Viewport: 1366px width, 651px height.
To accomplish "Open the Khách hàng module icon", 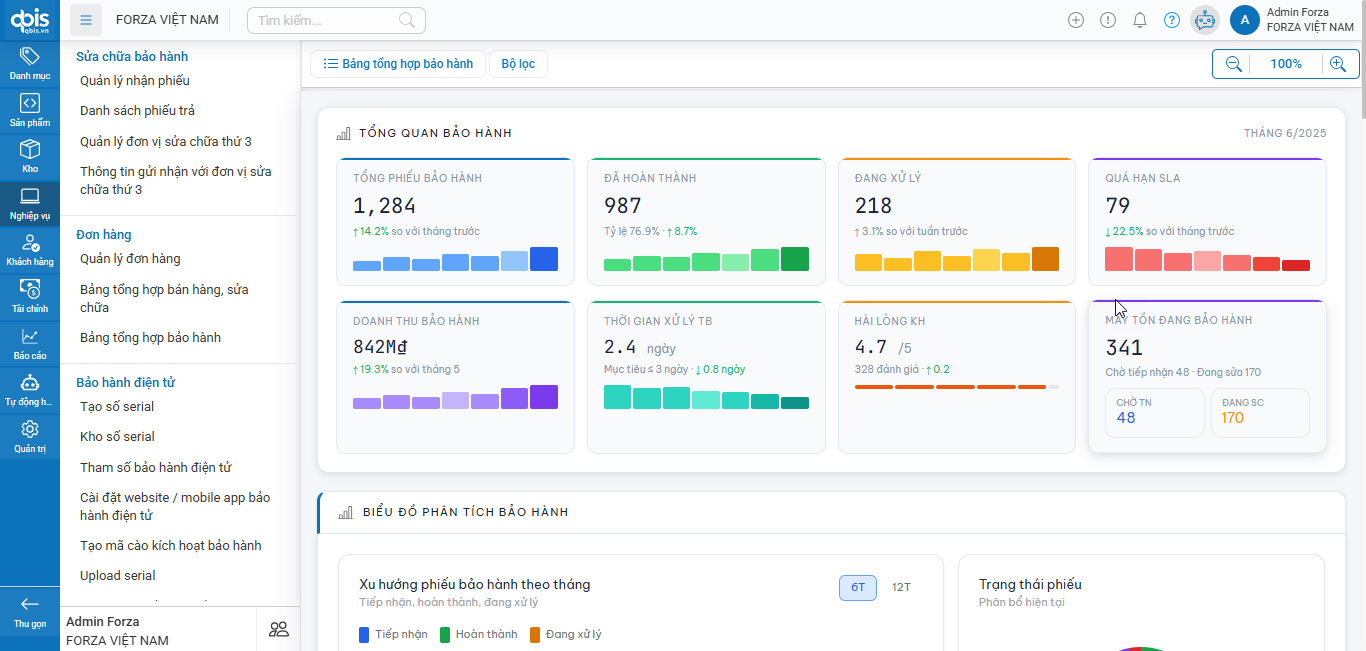I will (x=29, y=246).
